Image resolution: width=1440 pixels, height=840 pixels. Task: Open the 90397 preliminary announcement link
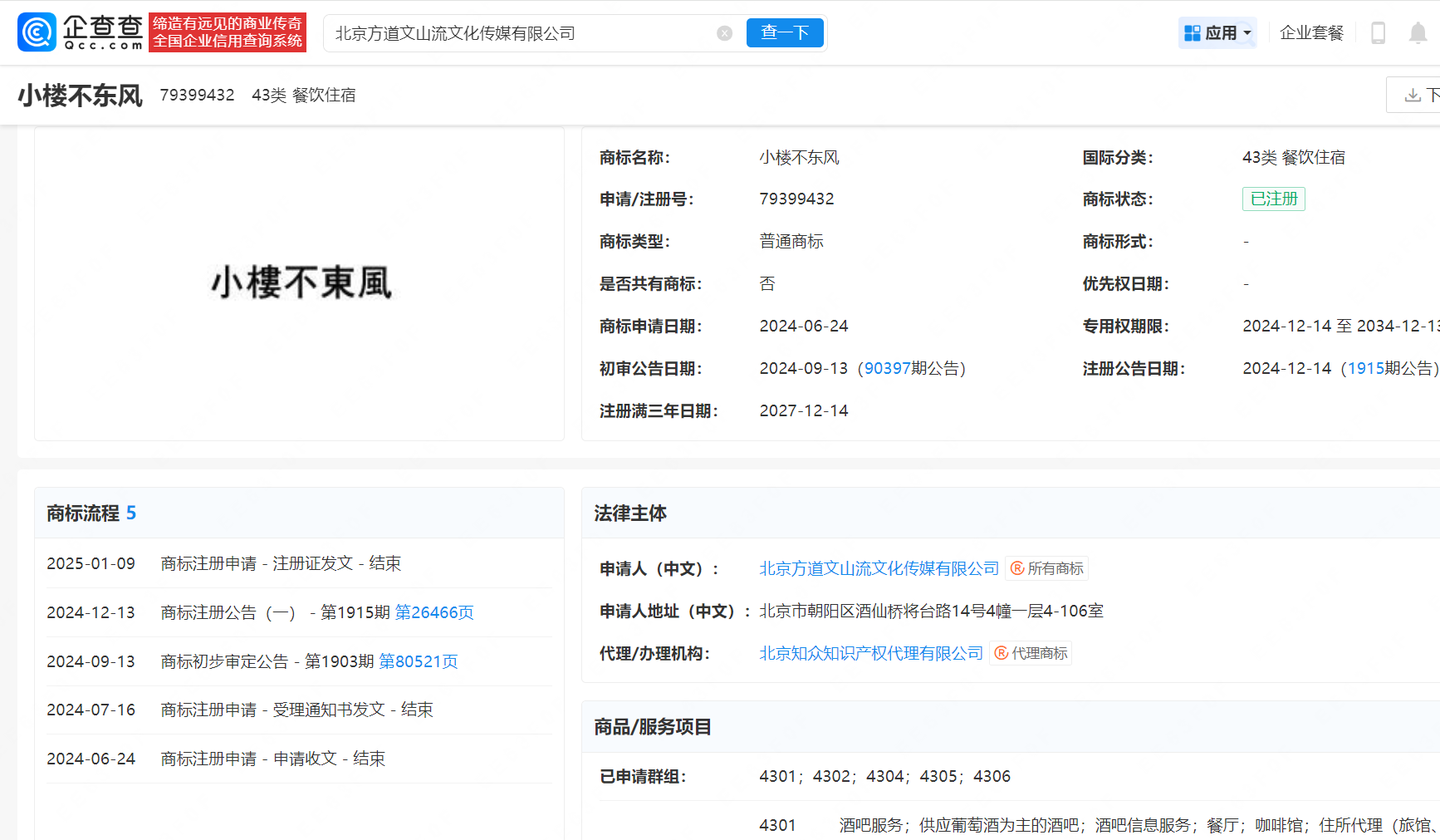(x=886, y=369)
